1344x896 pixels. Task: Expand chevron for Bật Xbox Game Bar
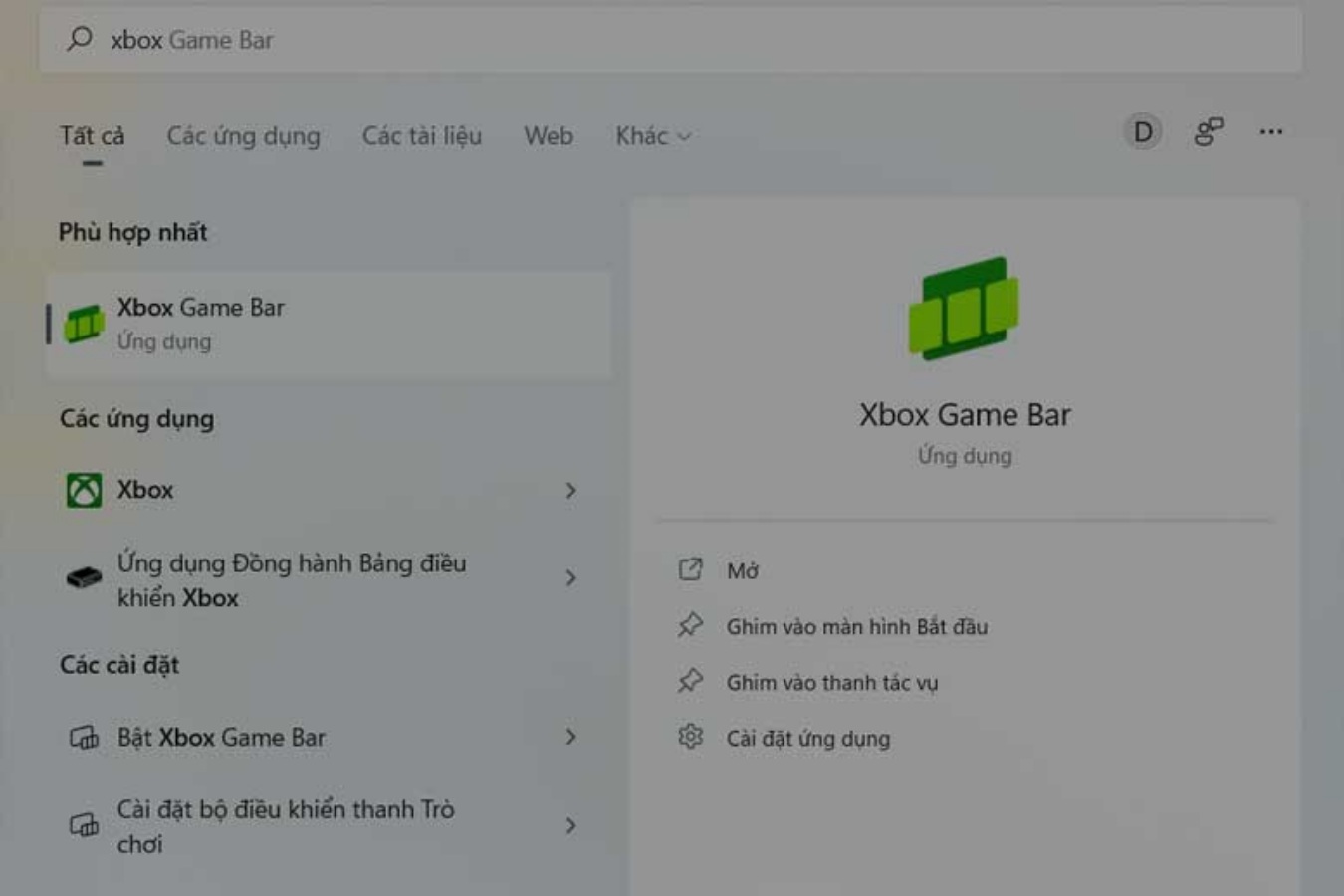tap(570, 737)
